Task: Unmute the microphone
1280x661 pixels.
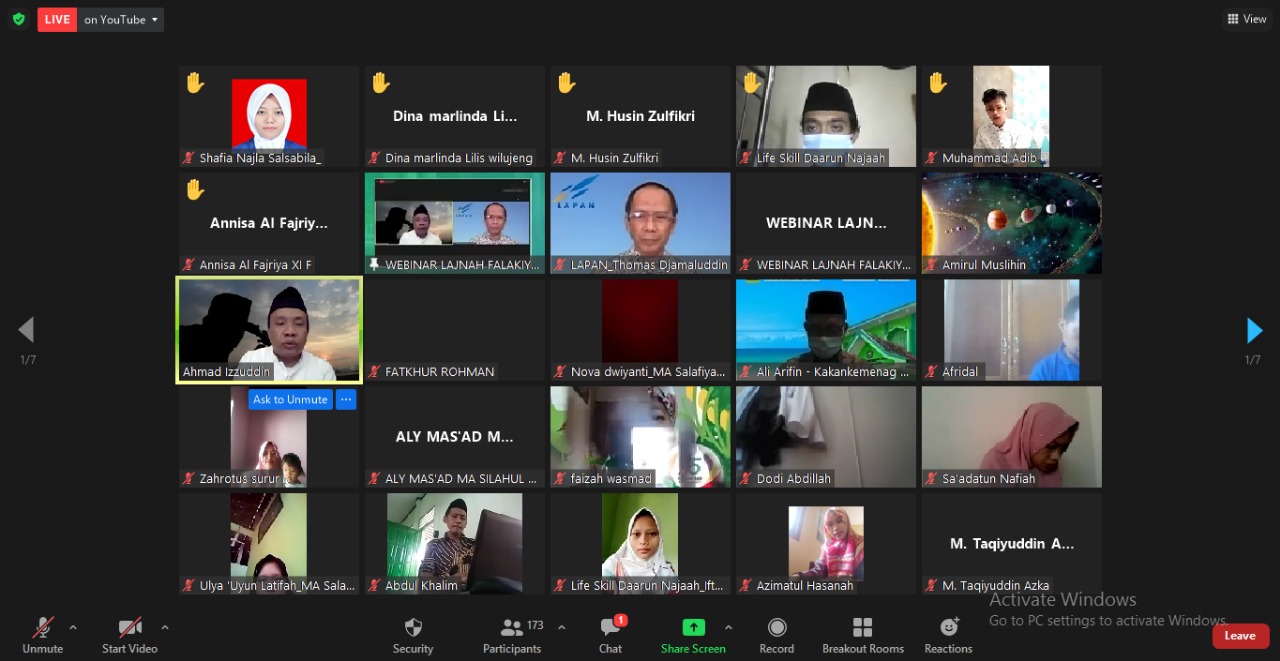Action: click(x=42, y=628)
